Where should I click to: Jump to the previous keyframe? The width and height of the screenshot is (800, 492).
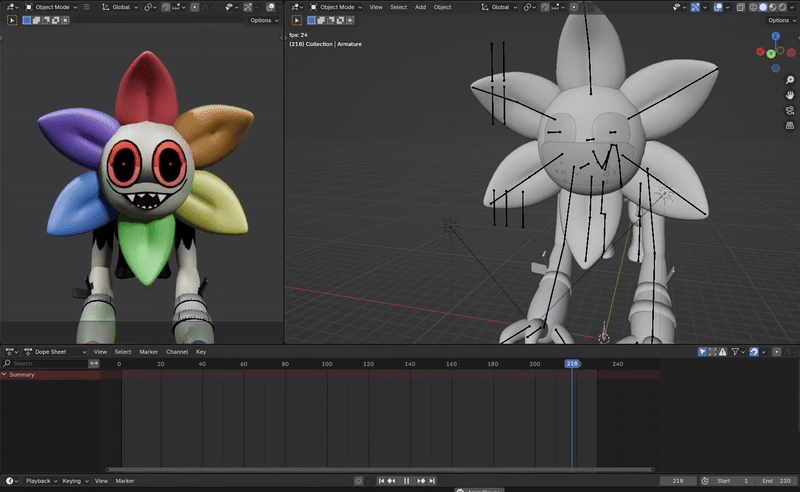tap(392, 481)
